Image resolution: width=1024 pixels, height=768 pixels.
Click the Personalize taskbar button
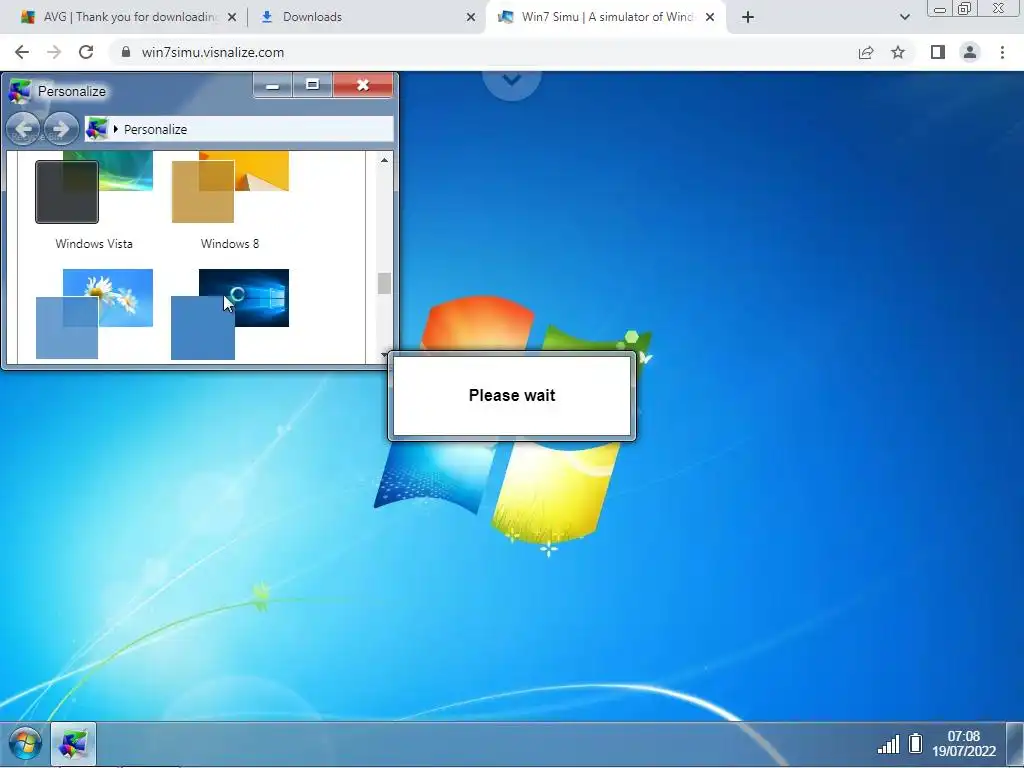73,744
